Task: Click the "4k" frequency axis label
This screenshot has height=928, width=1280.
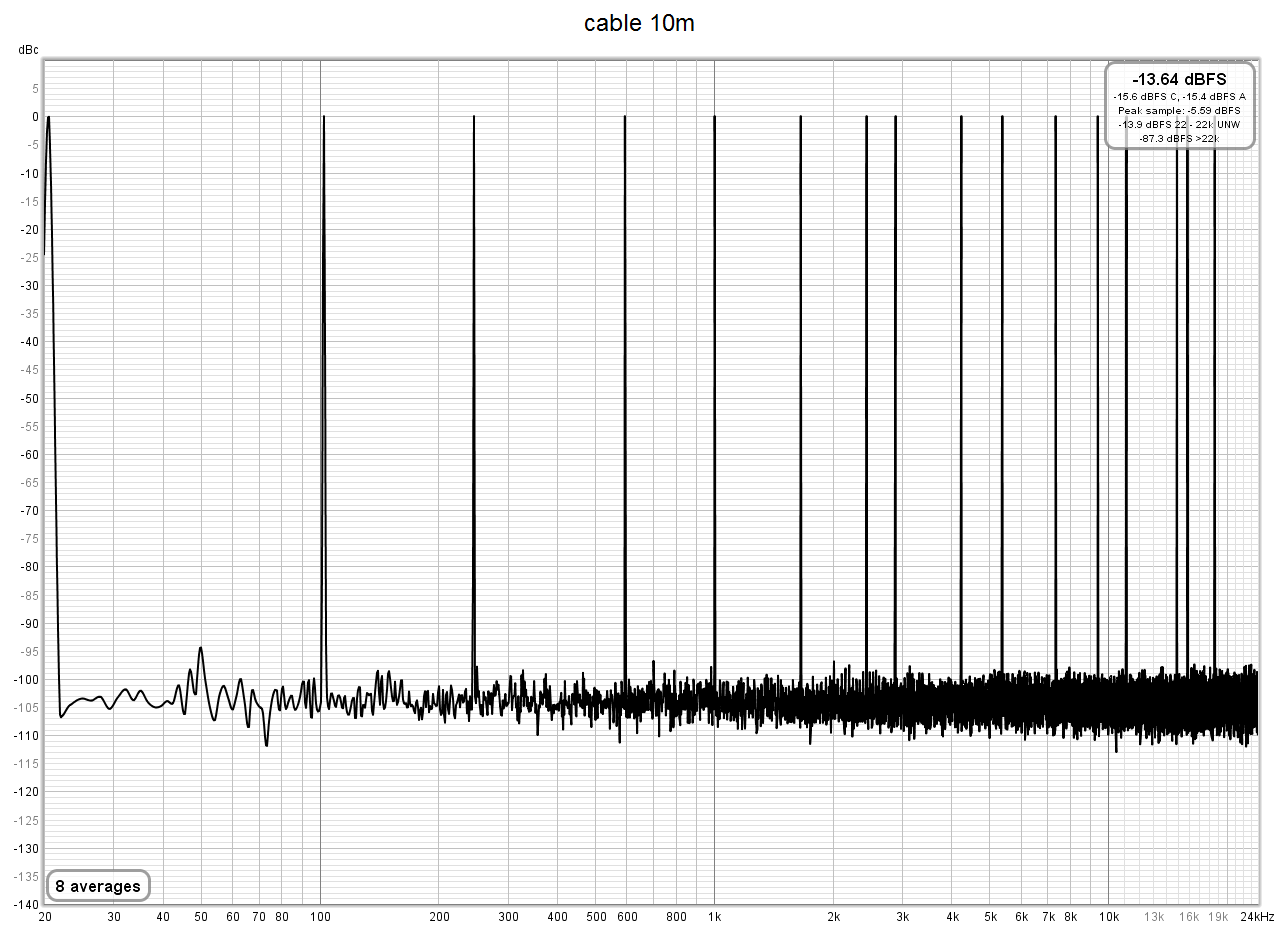Action: coord(952,916)
